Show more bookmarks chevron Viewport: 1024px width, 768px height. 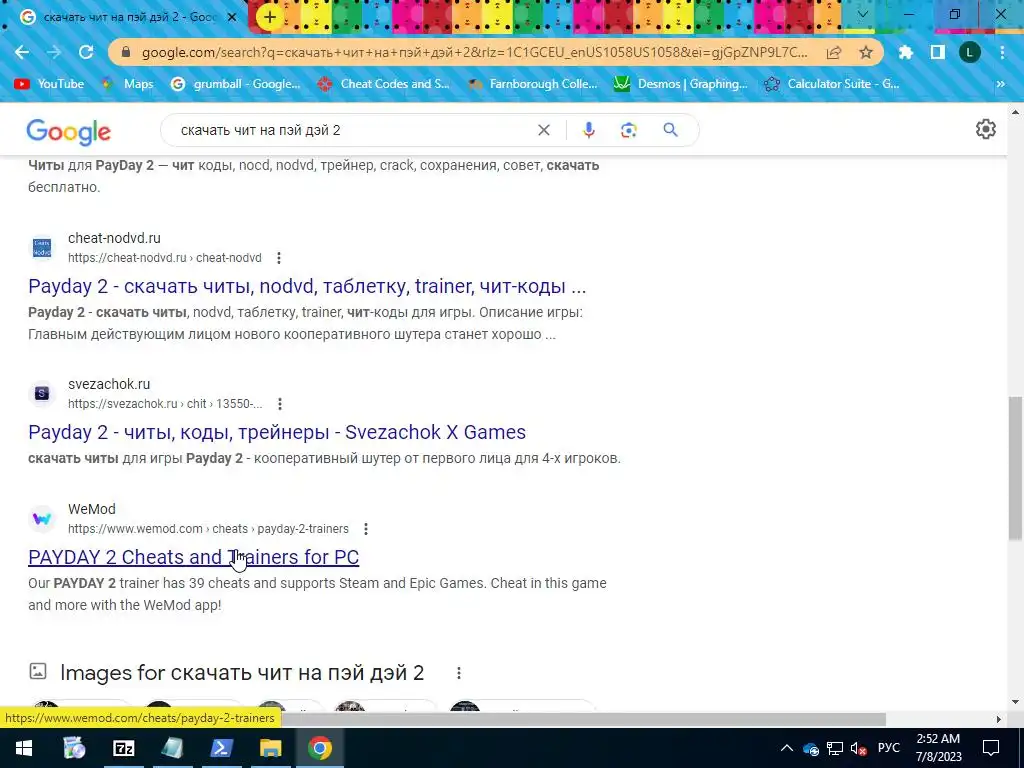tap(1000, 84)
